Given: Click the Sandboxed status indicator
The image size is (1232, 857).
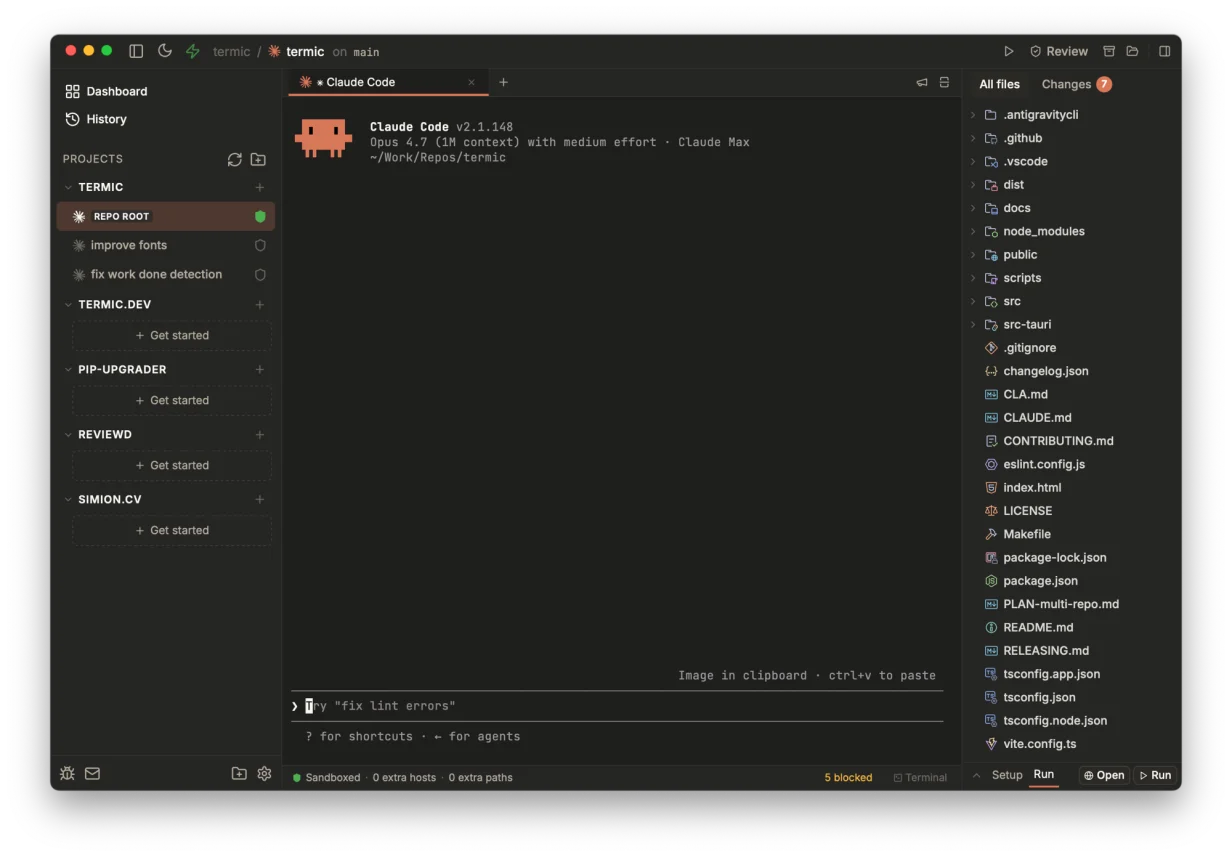Looking at the screenshot, I should 326,777.
